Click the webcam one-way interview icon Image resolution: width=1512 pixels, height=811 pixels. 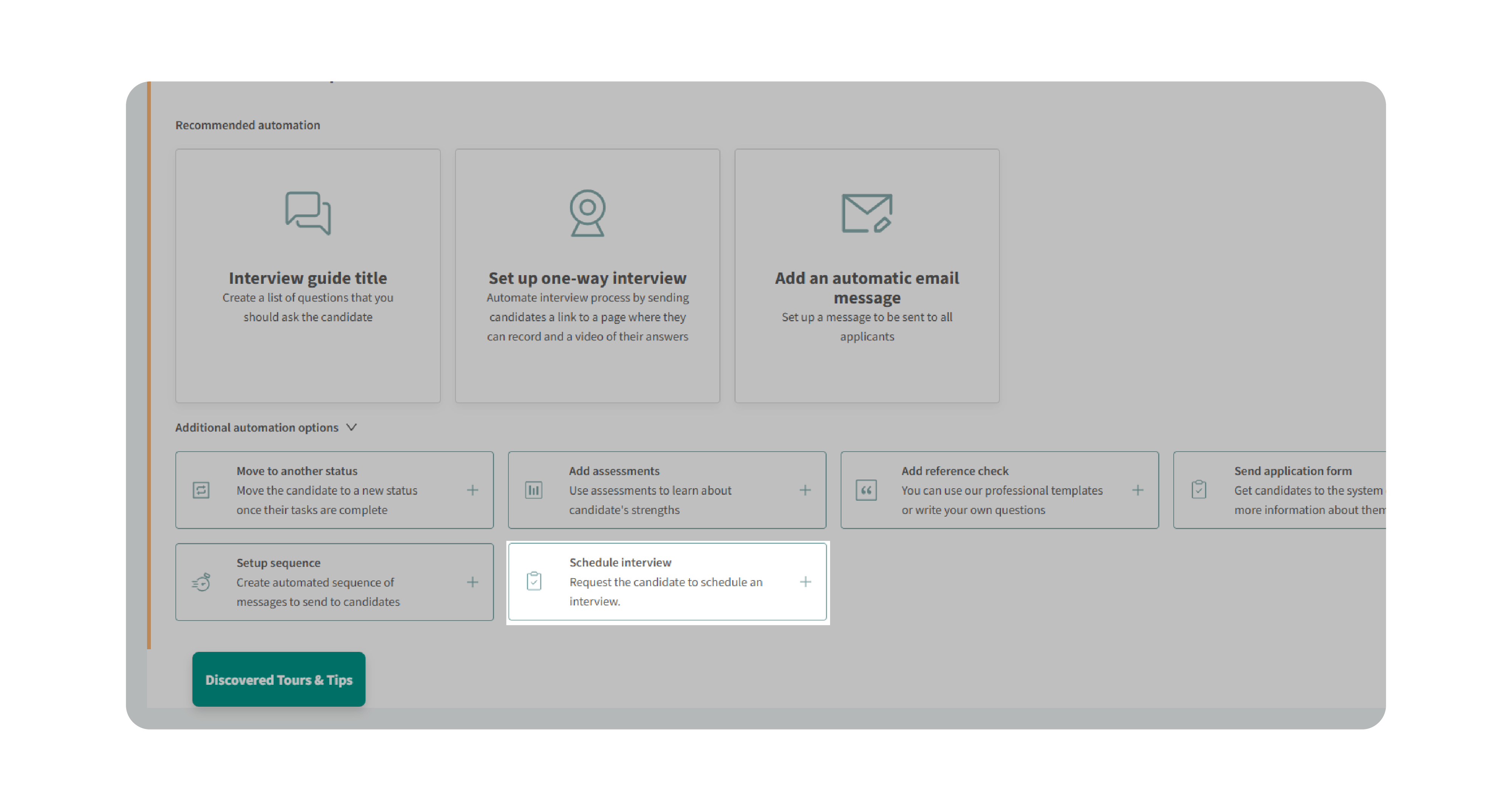pyautogui.click(x=587, y=213)
